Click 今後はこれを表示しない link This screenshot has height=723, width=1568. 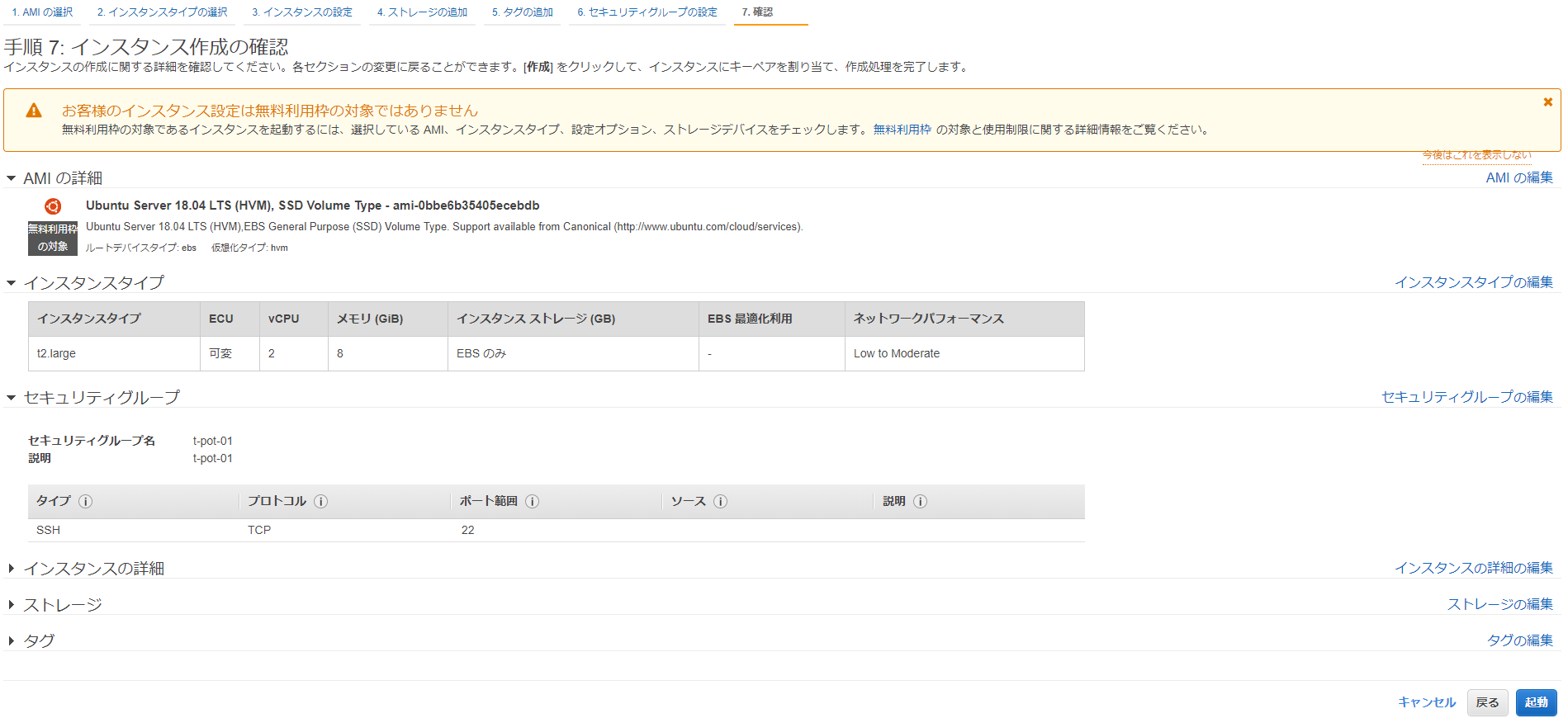[1476, 155]
